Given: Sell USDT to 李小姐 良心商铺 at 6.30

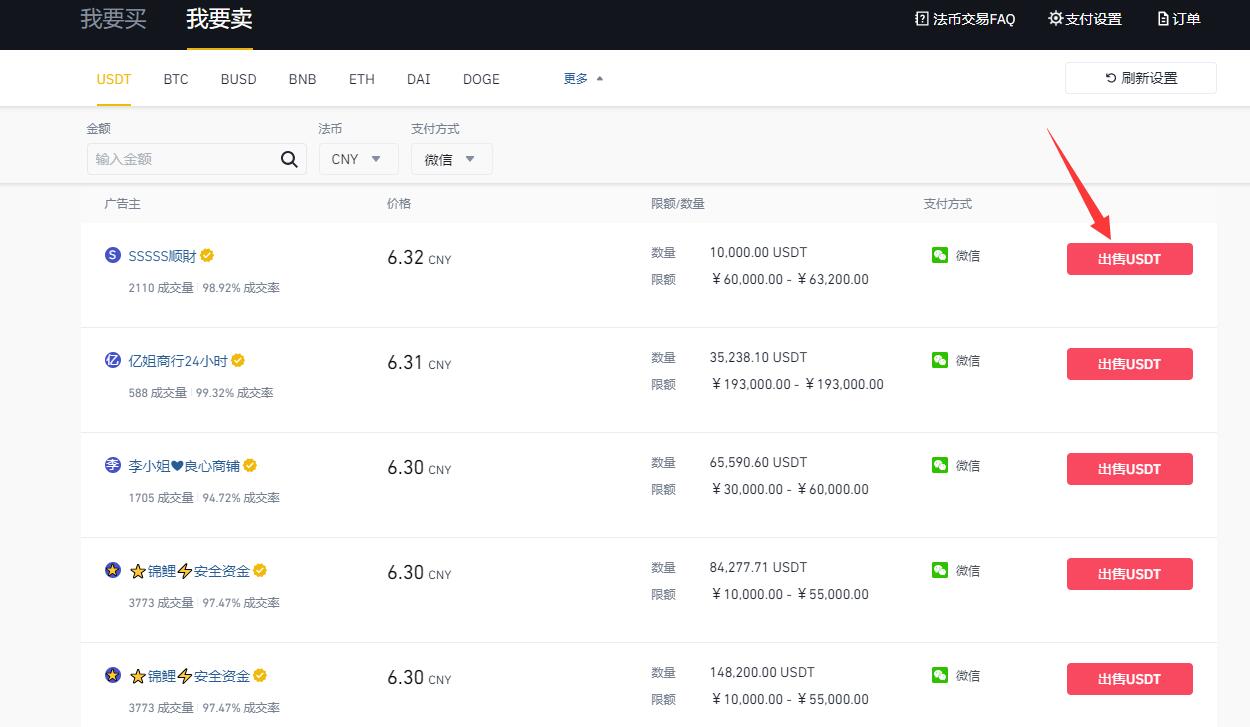Looking at the screenshot, I should tap(1129, 469).
